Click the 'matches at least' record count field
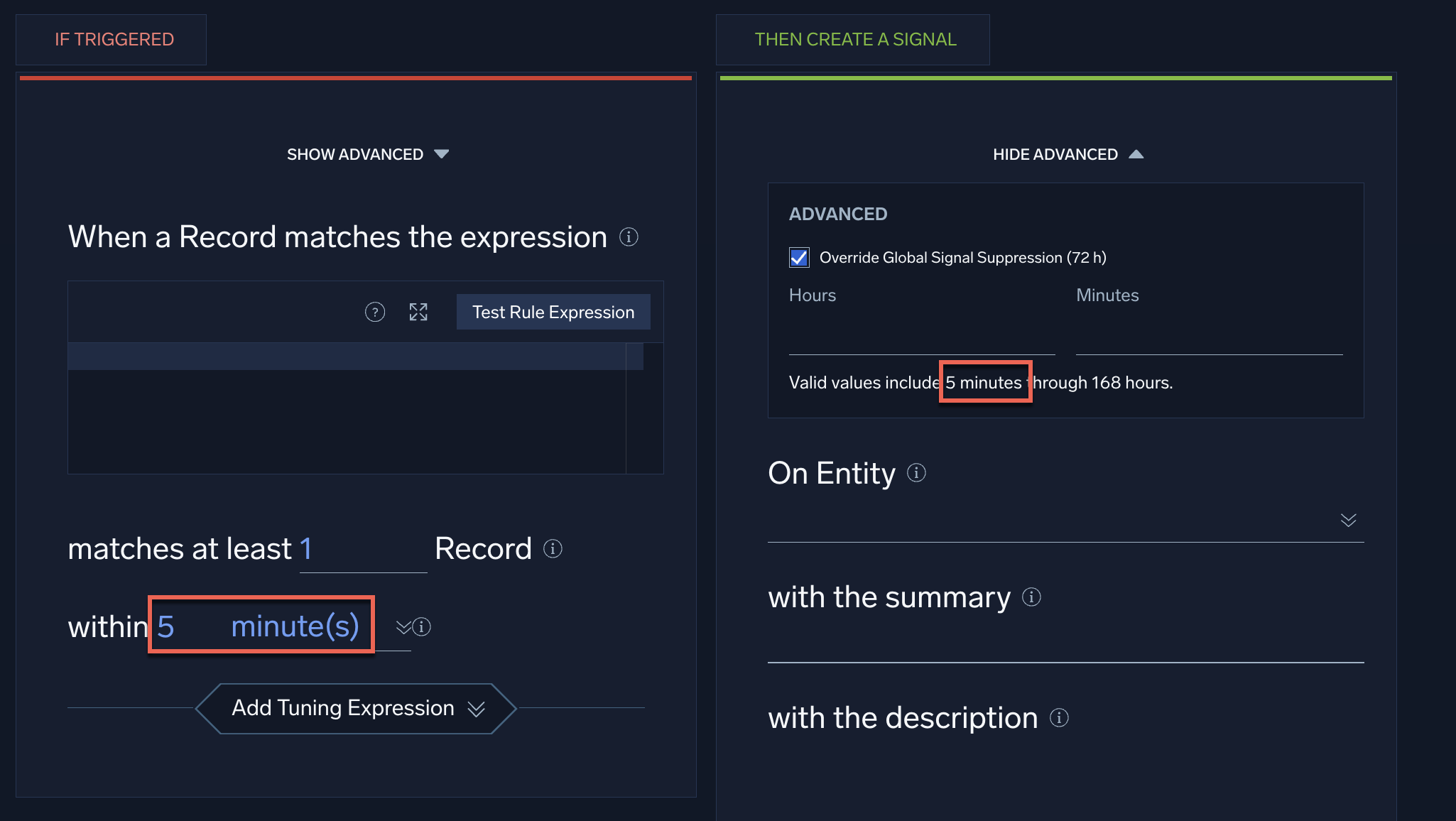1456x821 pixels. tap(362, 549)
